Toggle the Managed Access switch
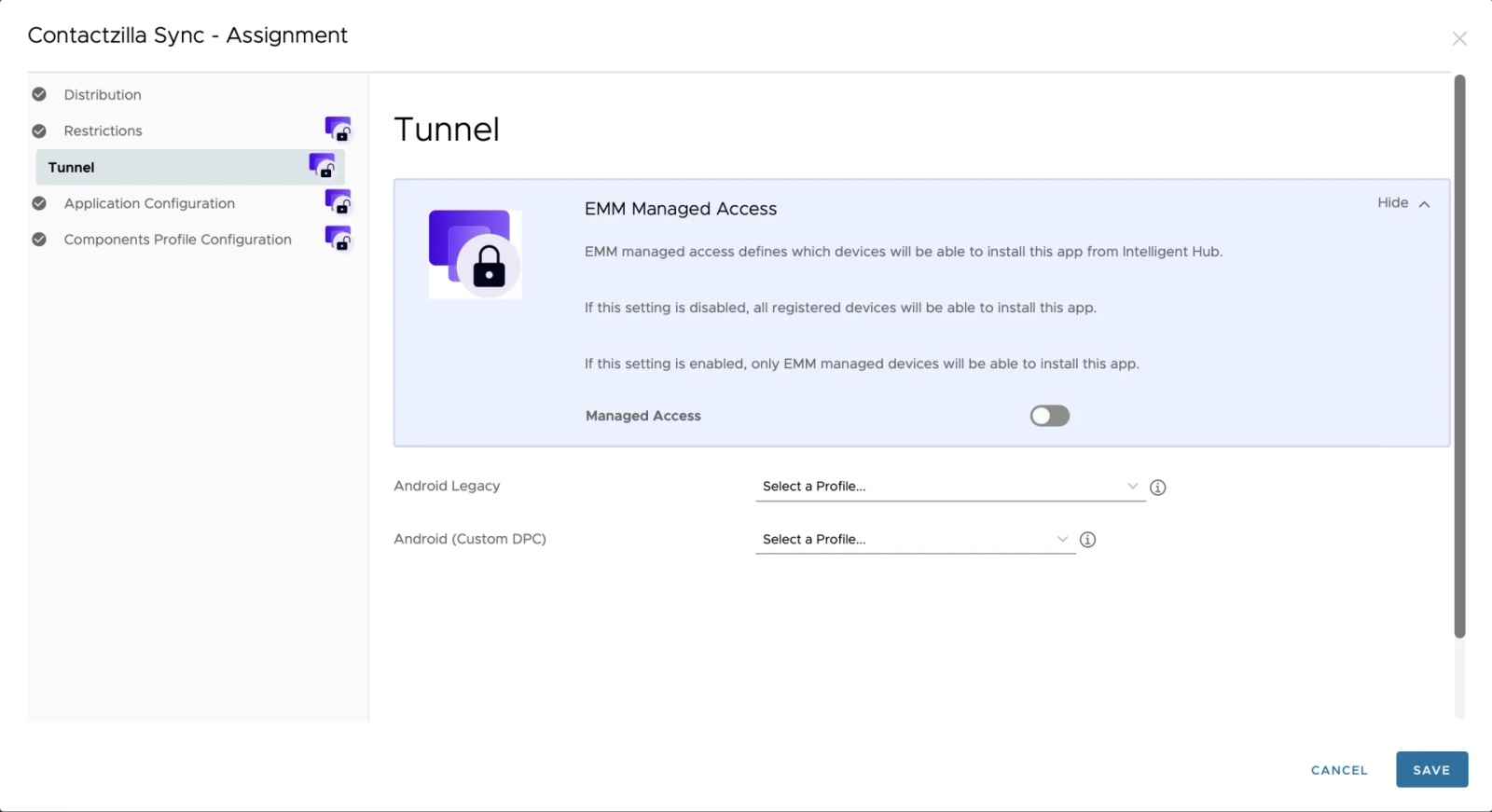The height and width of the screenshot is (812, 1492). [1050, 416]
